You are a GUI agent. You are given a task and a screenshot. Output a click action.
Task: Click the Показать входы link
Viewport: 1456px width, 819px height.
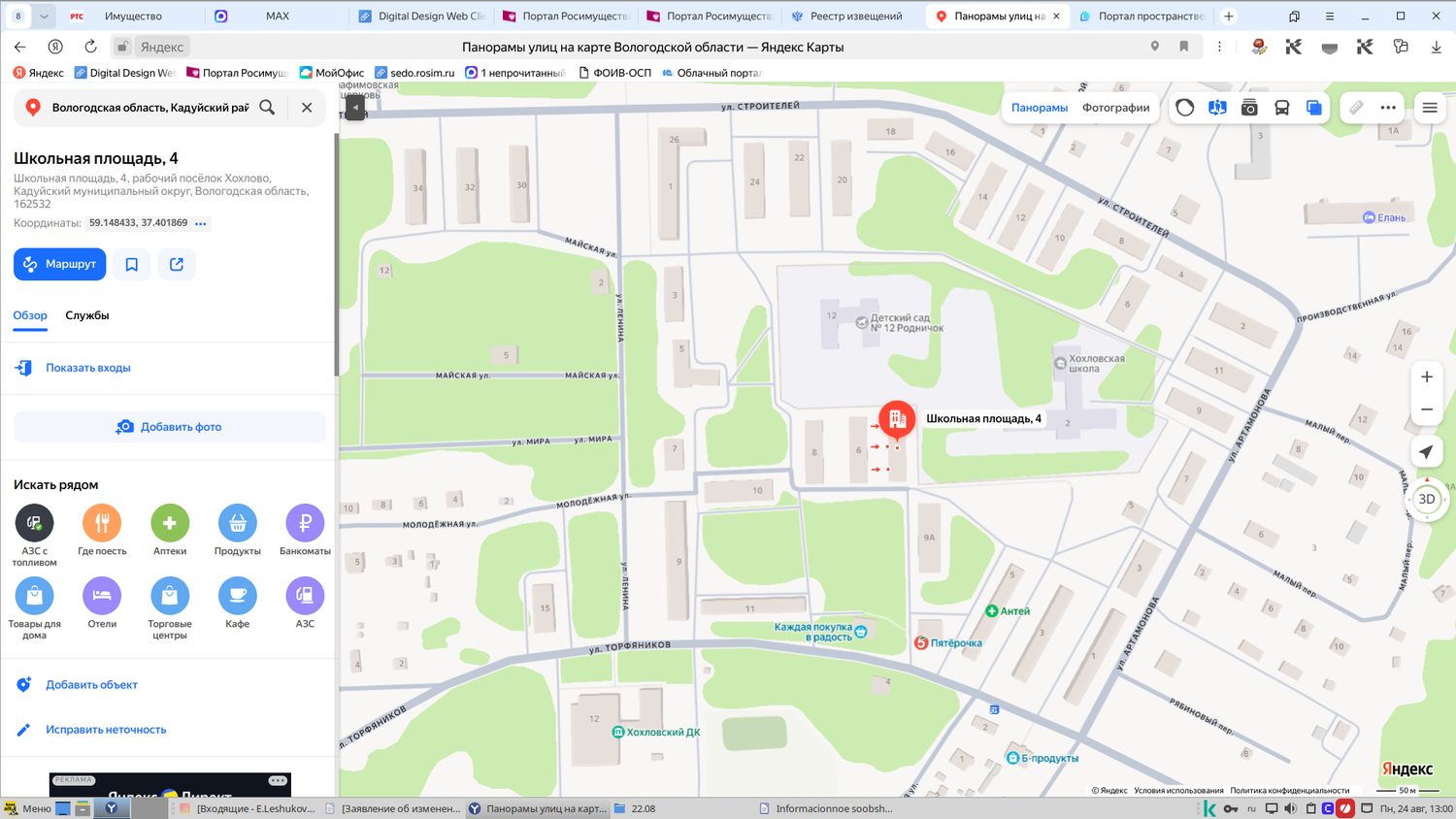(88, 368)
